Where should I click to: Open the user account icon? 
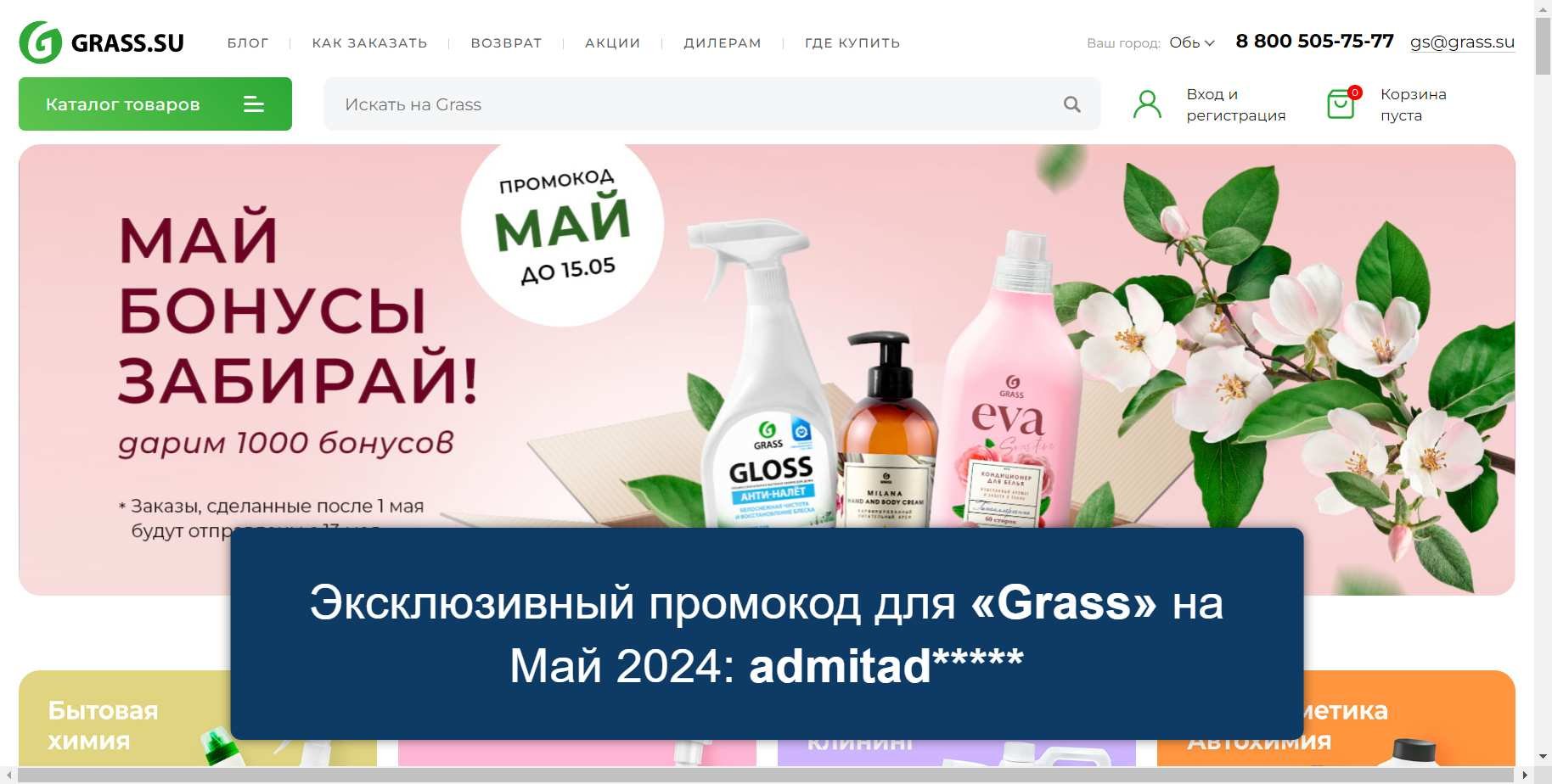pyautogui.click(x=1147, y=104)
